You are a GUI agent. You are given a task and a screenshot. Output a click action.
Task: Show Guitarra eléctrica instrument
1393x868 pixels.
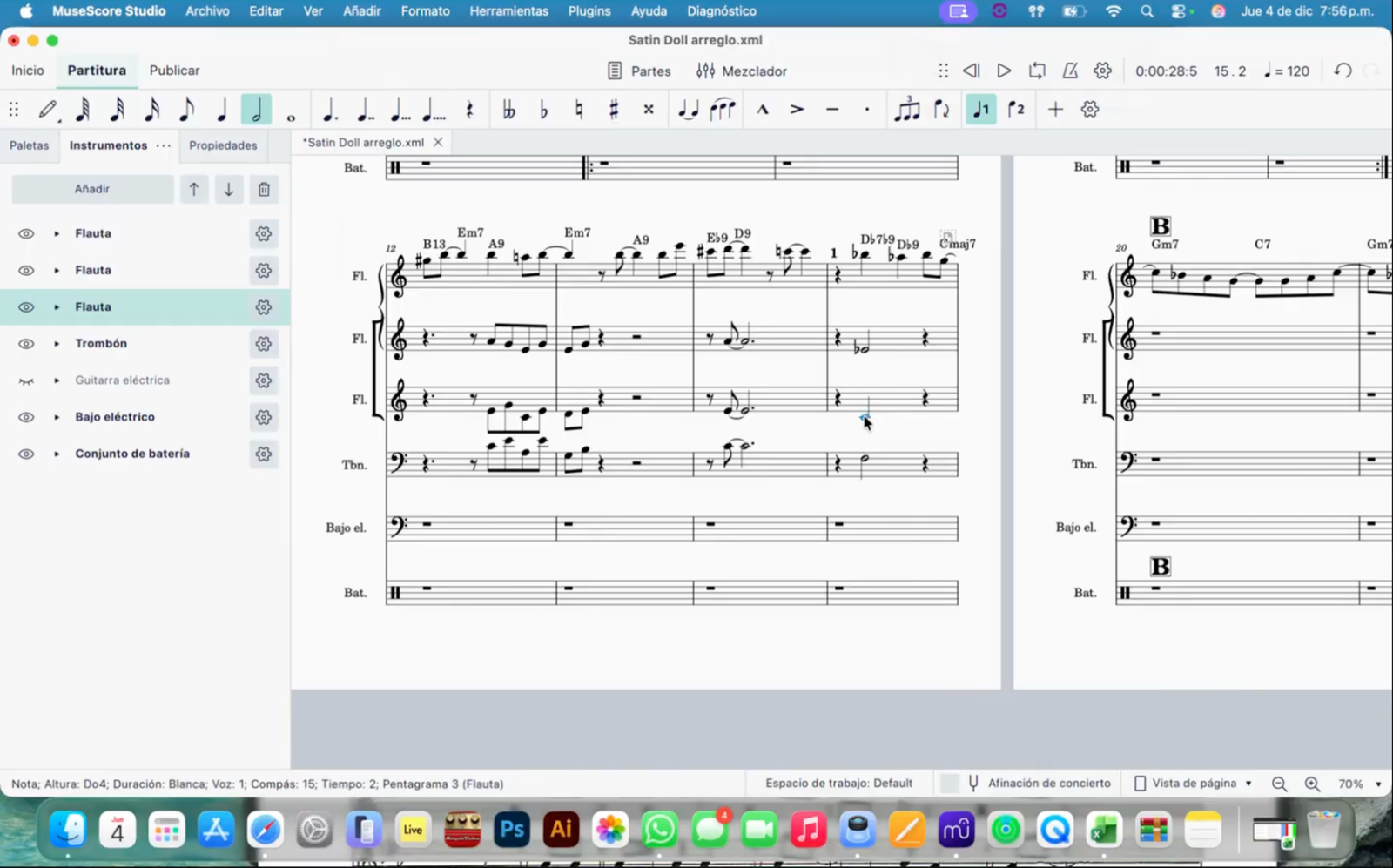tap(26, 380)
